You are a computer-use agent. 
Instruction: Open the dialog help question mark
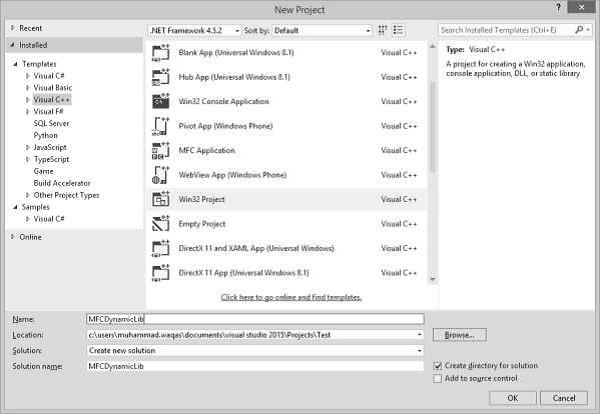coord(558,7)
